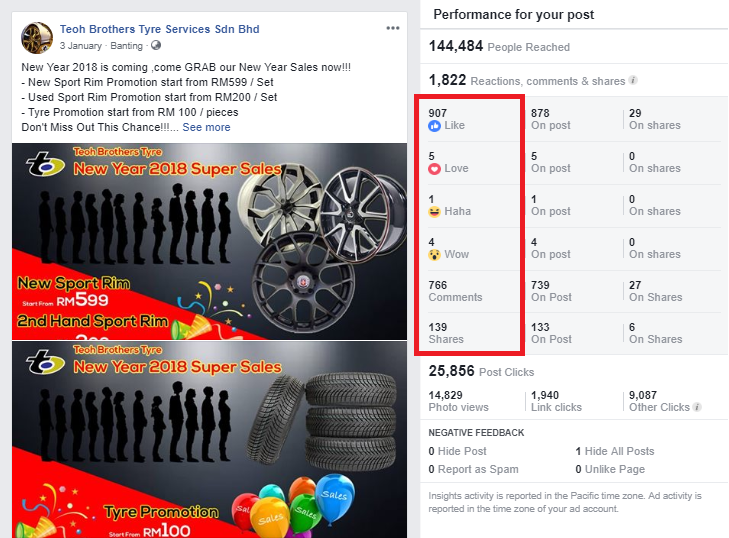Click the Teoh Brothers page profile picture

pyautogui.click(x=37, y=37)
